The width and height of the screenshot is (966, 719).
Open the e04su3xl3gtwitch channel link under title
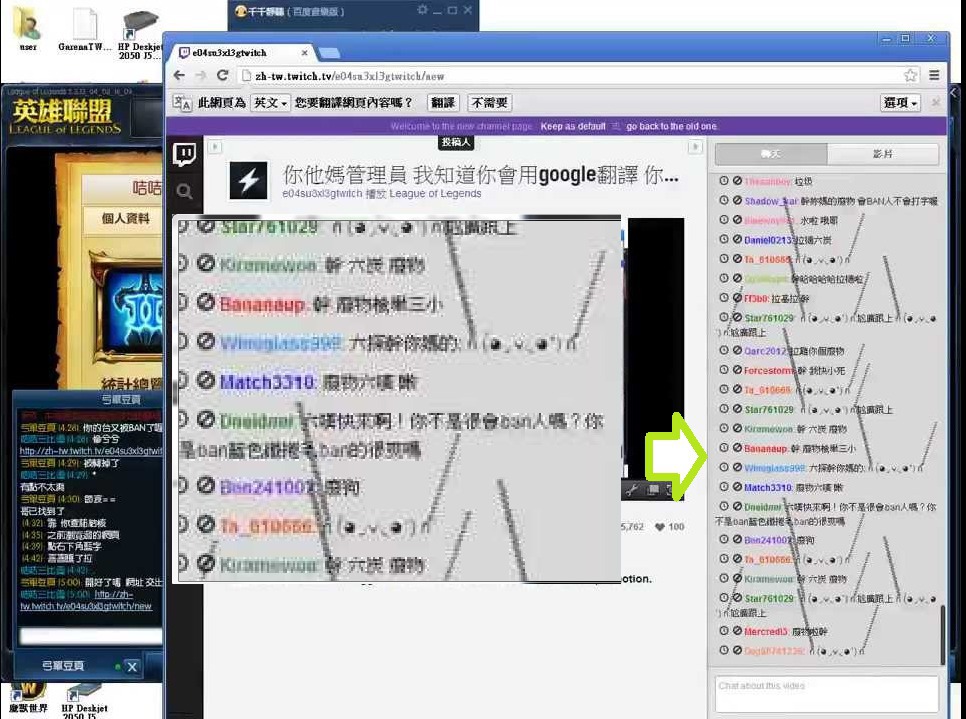322,193
